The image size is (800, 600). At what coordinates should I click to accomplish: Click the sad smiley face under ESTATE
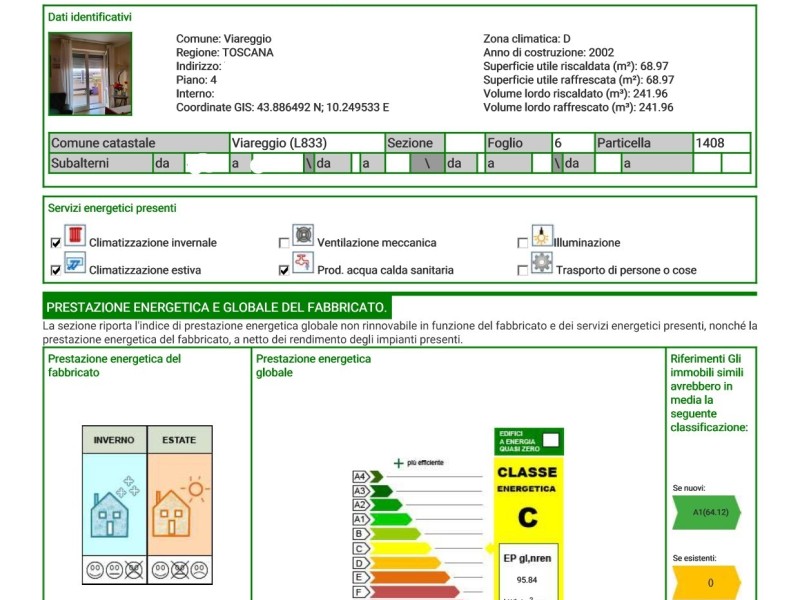coord(199,569)
